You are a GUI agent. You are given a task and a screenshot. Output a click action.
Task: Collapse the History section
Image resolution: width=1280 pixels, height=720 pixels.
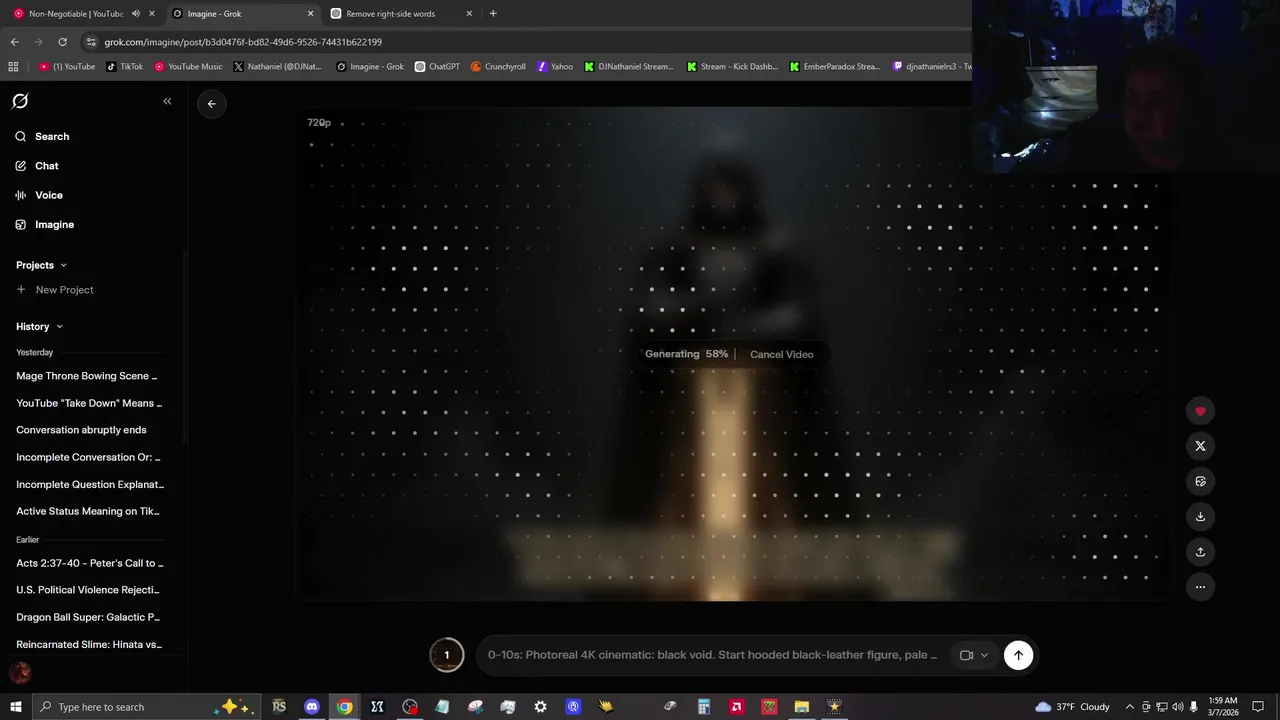[x=39, y=326]
